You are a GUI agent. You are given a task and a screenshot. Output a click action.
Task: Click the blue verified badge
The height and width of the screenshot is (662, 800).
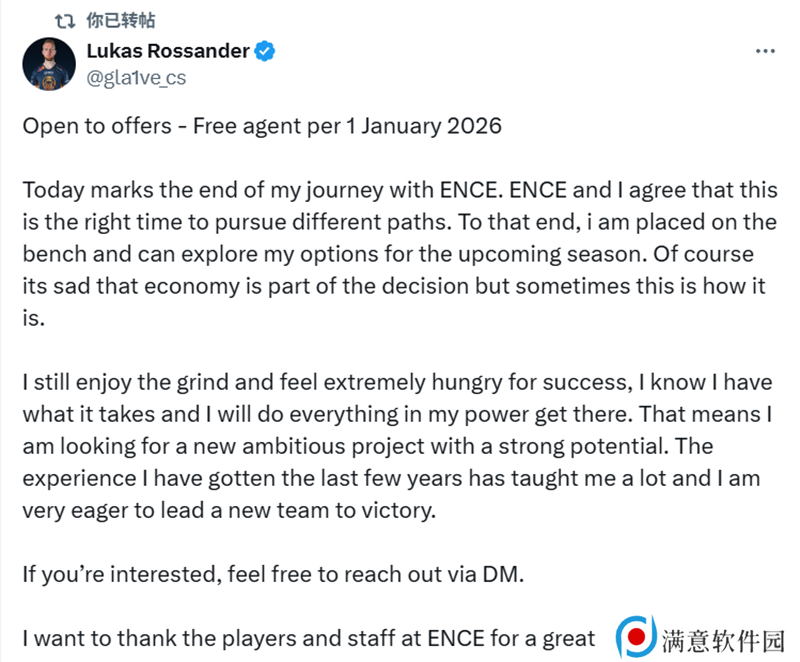tap(265, 51)
